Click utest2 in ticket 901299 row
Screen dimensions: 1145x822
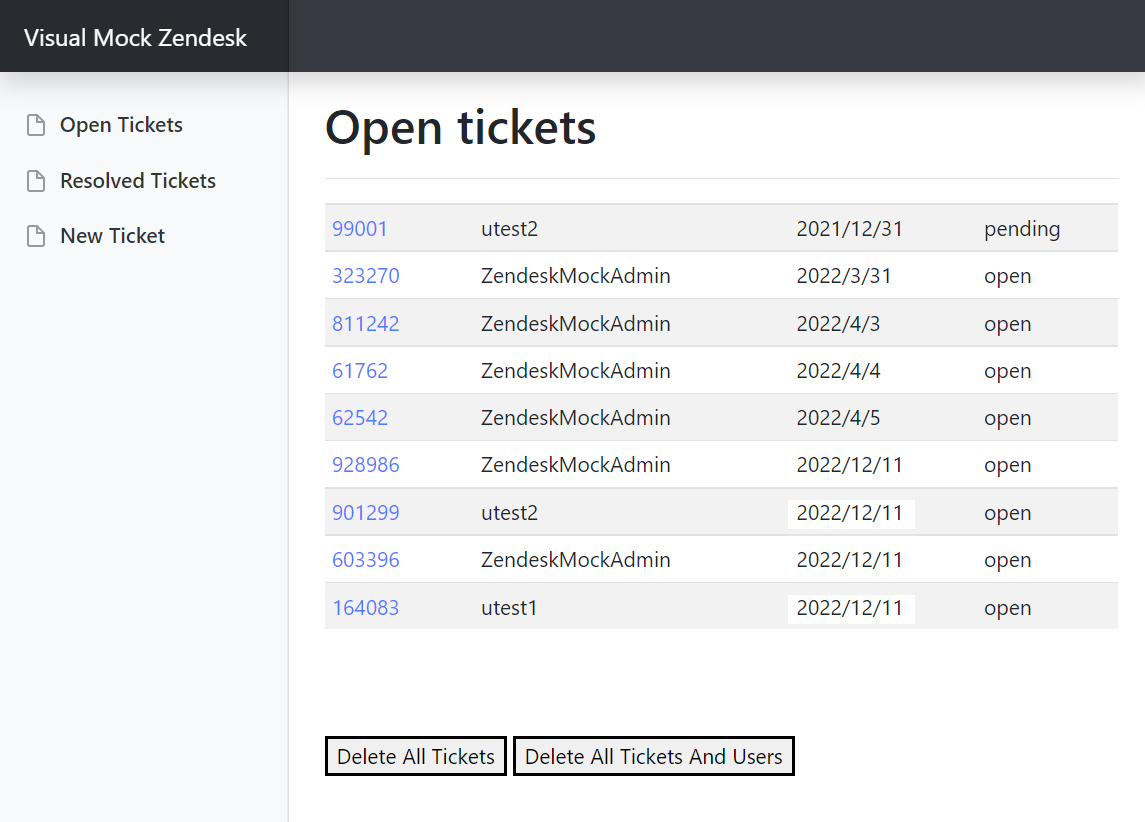coord(509,512)
